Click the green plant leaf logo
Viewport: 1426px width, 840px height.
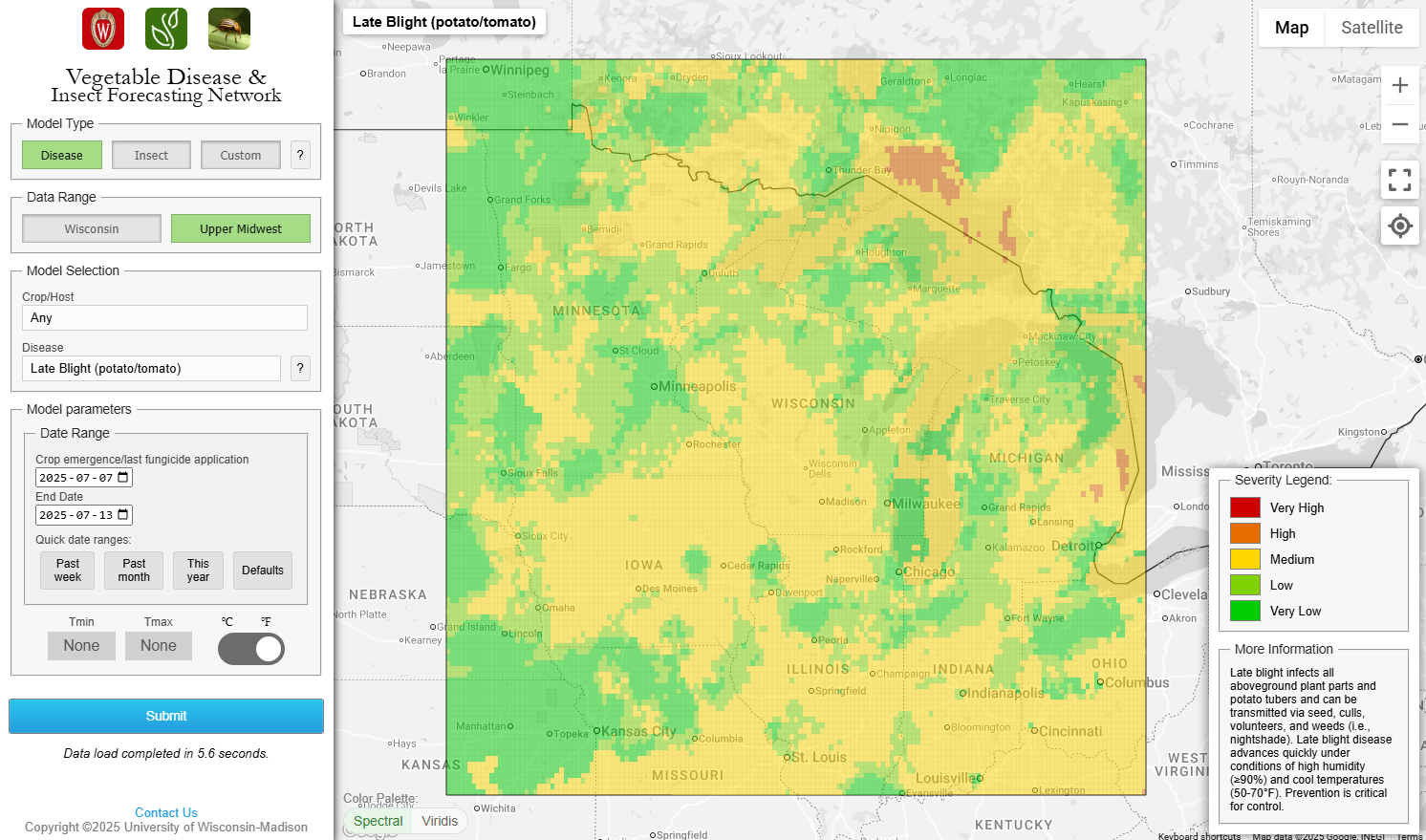(x=166, y=29)
